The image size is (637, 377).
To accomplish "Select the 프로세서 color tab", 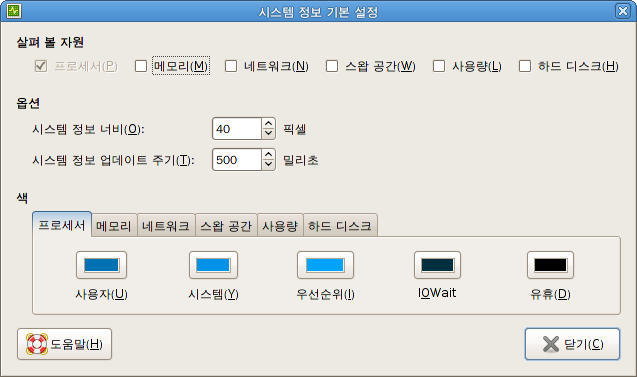I will pyautogui.click(x=62, y=225).
